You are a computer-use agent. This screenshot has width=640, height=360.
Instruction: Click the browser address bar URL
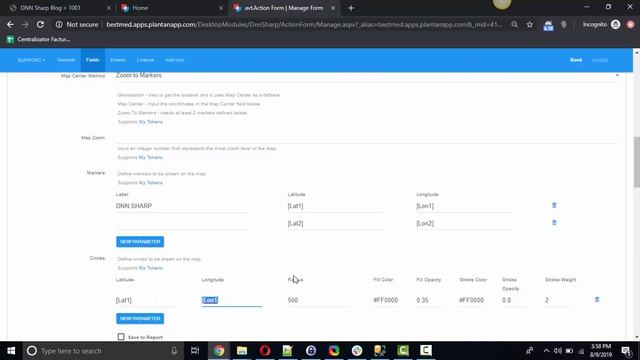click(304, 24)
